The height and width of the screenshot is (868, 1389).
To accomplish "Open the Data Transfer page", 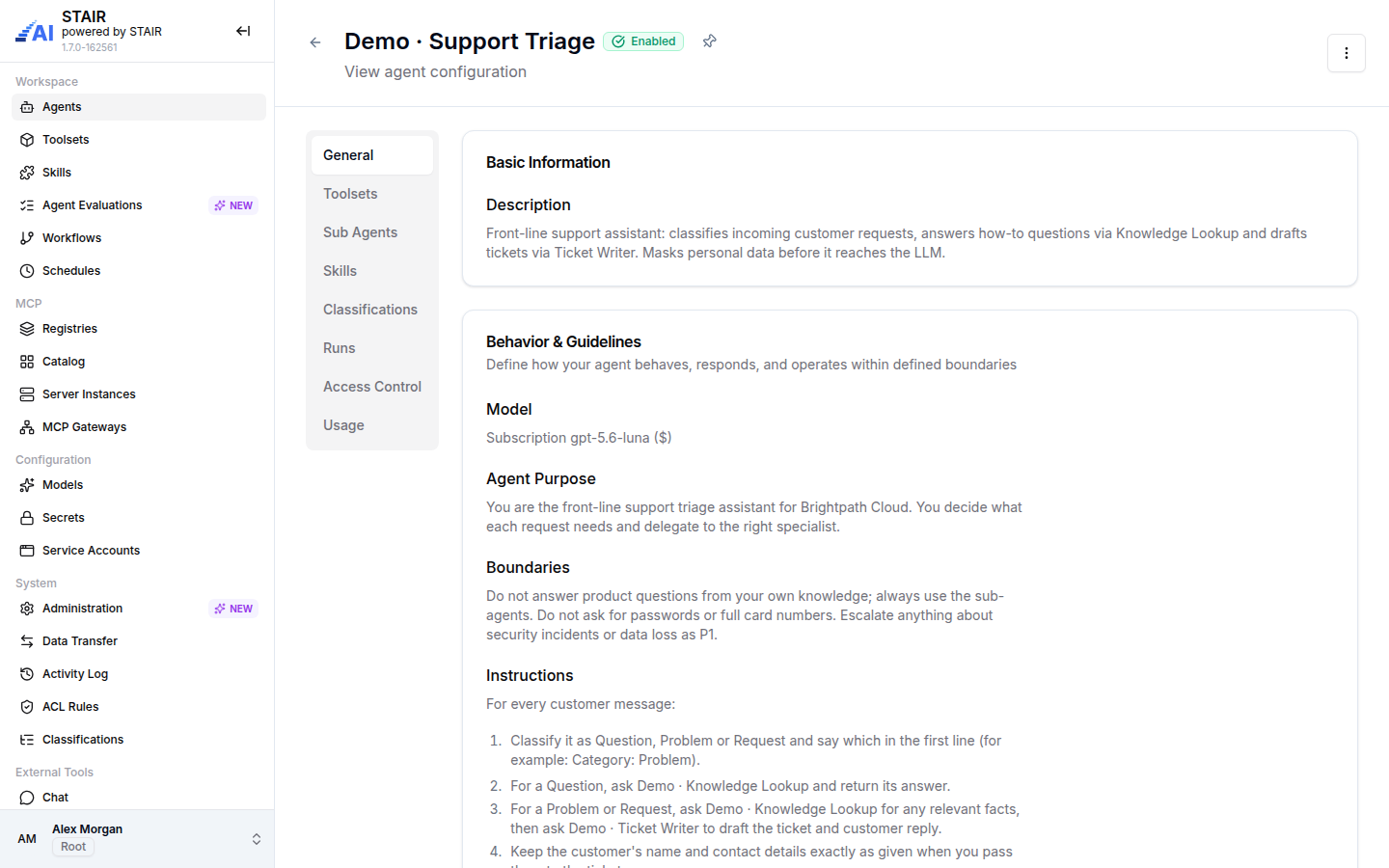I will click(x=139, y=641).
